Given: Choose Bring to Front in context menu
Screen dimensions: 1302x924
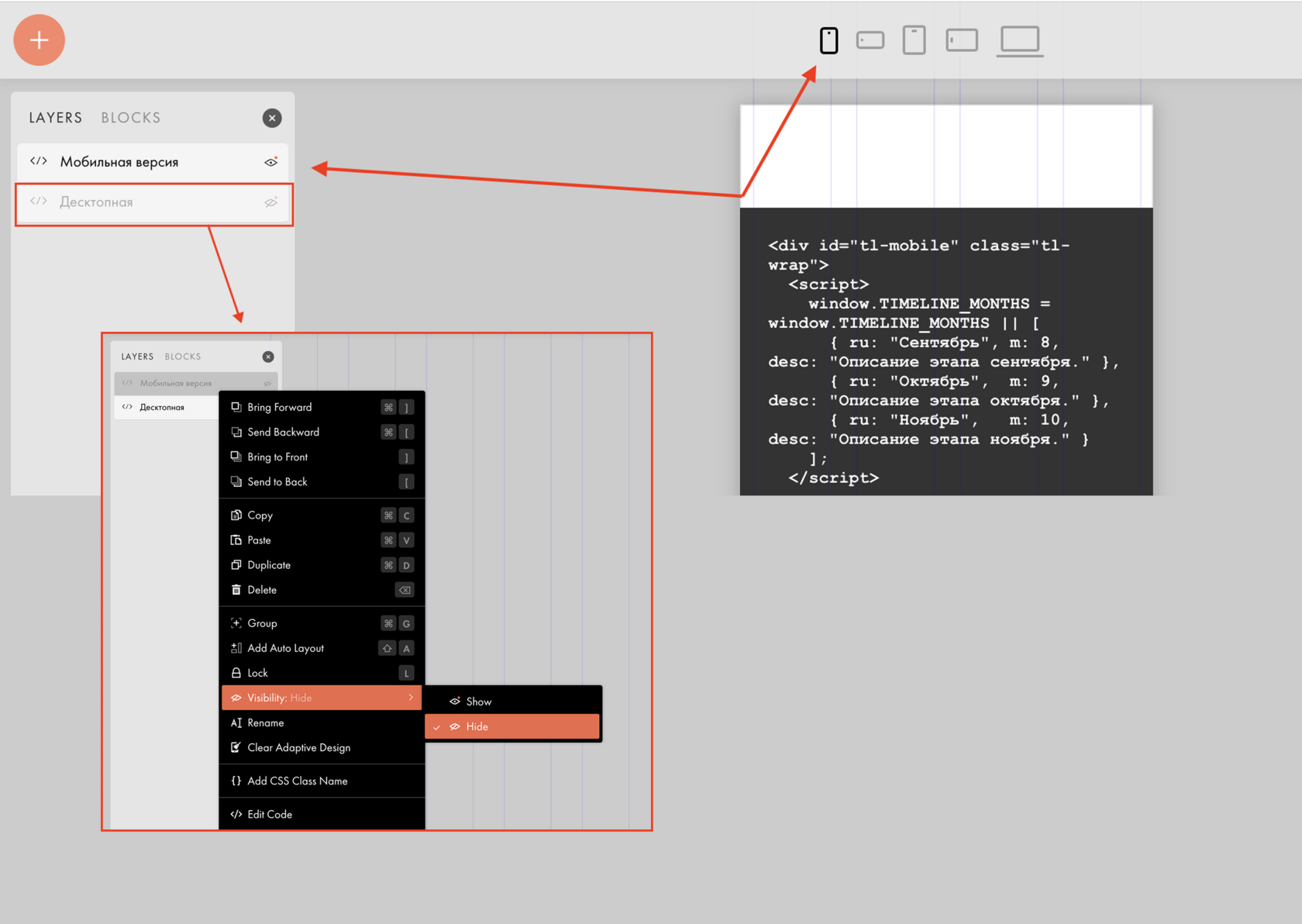Looking at the screenshot, I should pyautogui.click(x=322, y=457).
